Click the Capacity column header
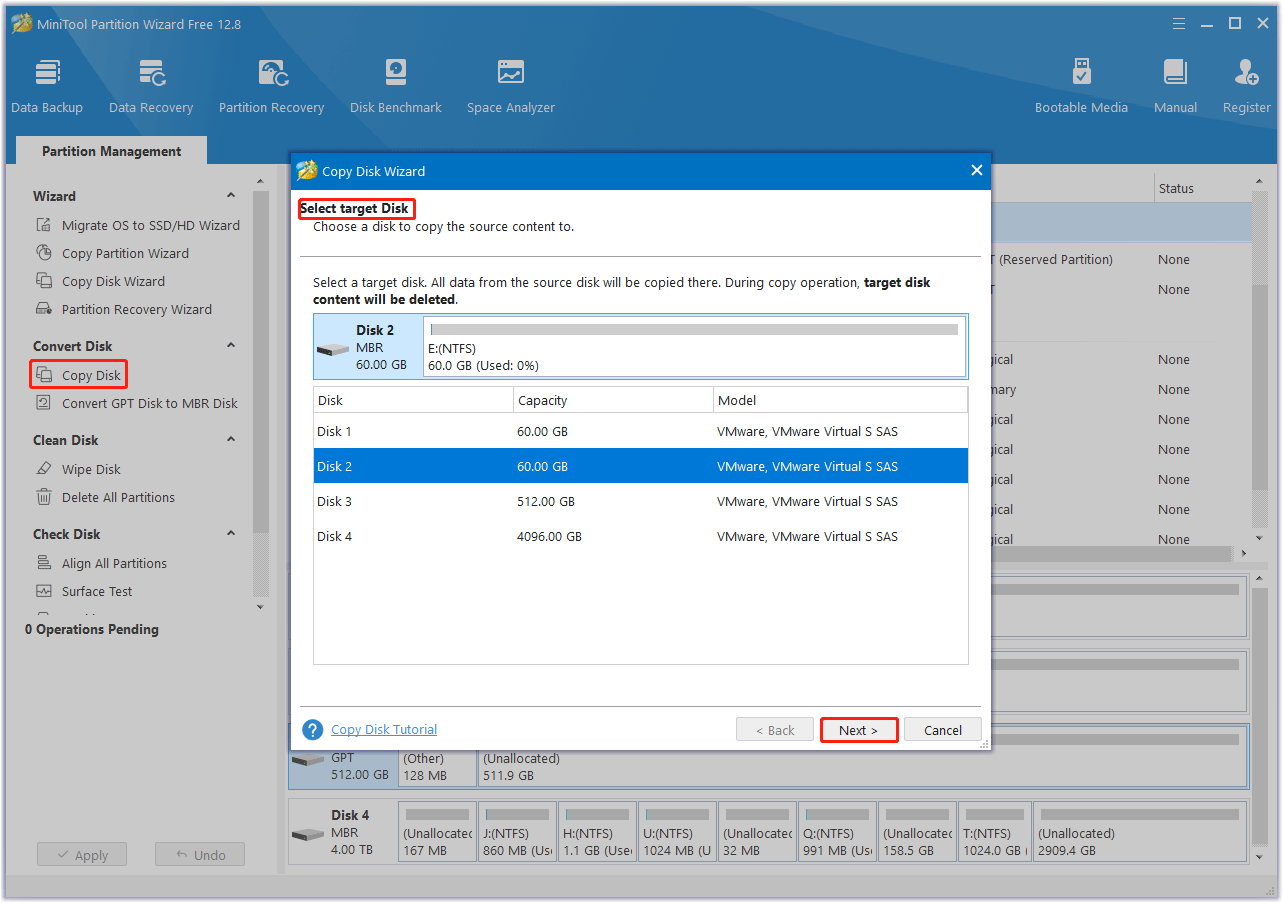Viewport: 1283px width, 904px height. point(613,400)
